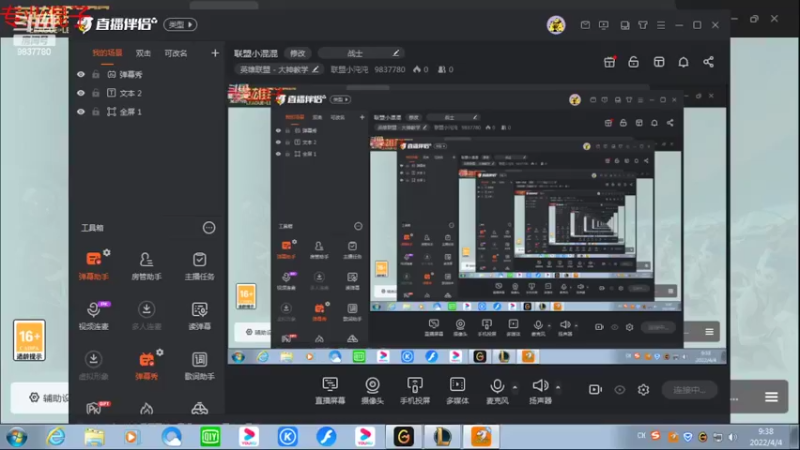This screenshot has height=450, width=800.
Task: Click the 辅助设 button in background window
Action: pyautogui.click(x=40, y=397)
